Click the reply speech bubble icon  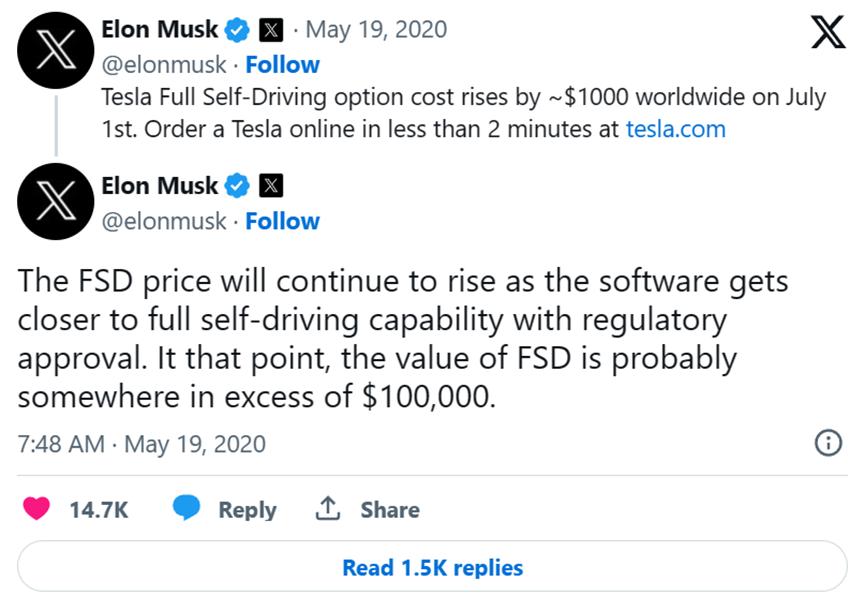[187, 509]
